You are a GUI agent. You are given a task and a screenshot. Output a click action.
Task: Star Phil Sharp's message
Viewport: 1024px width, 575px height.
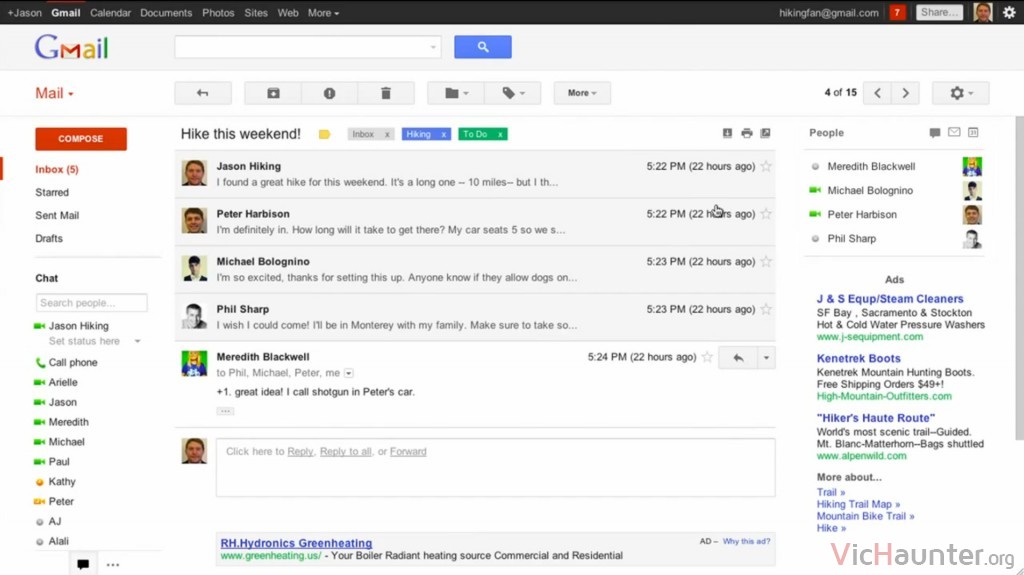click(766, 310)
